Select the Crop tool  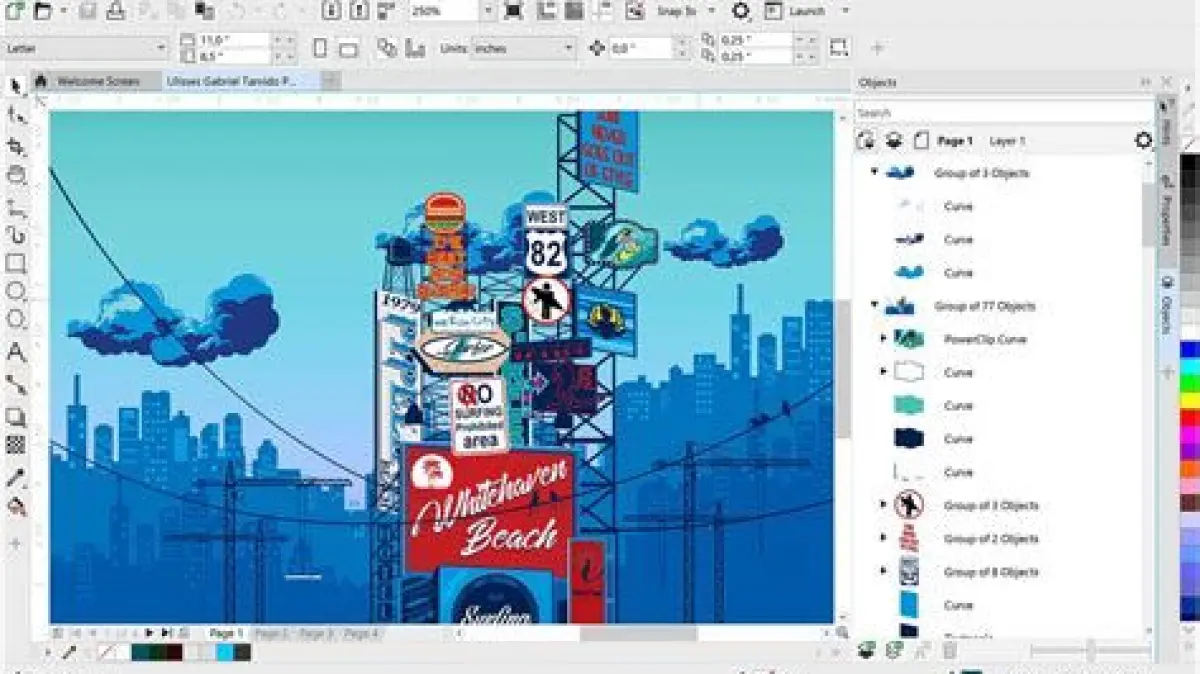point(15,146)
